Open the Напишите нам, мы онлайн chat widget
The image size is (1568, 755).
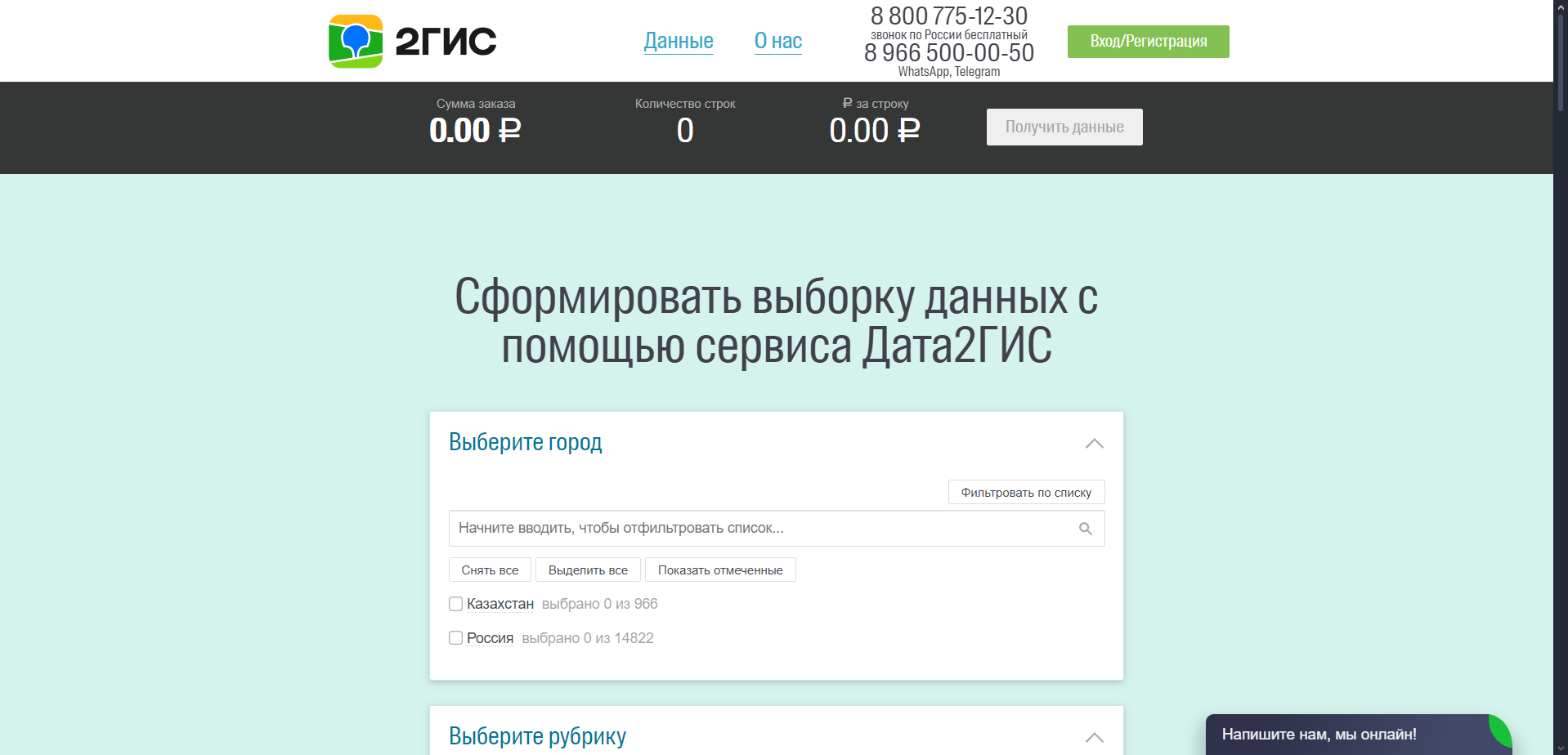point(1359,735)
